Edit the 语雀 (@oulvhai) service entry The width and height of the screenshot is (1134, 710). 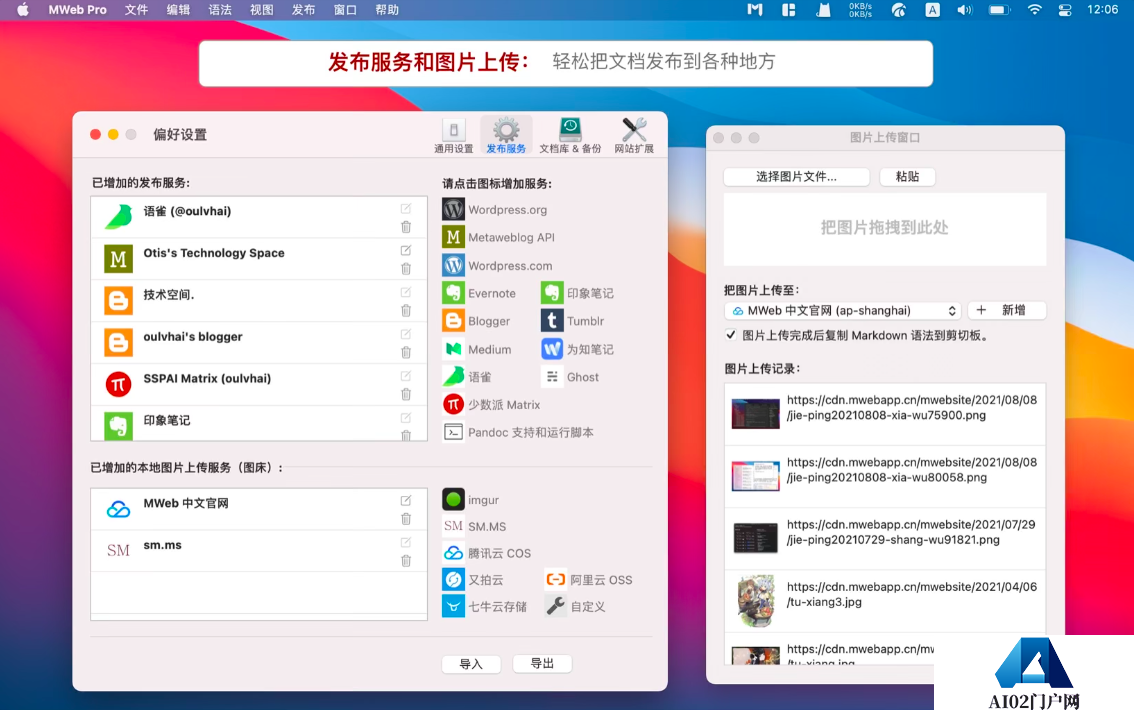[x=406, y=208]
